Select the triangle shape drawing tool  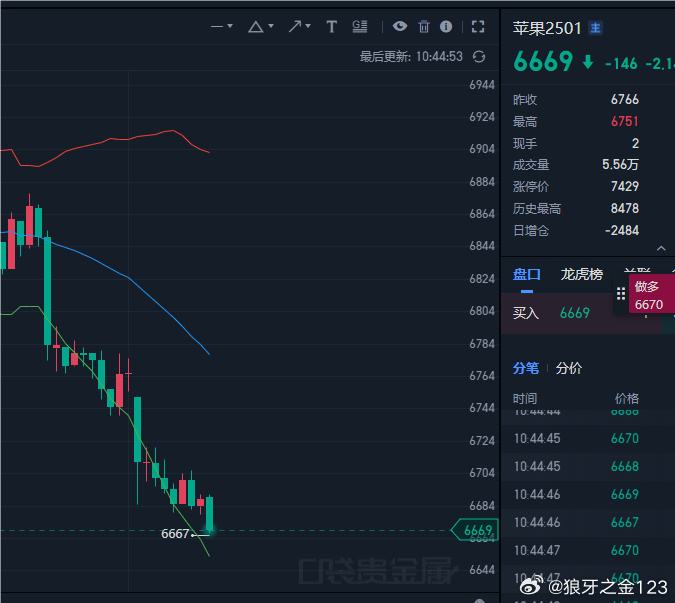[x=255, y=27]
